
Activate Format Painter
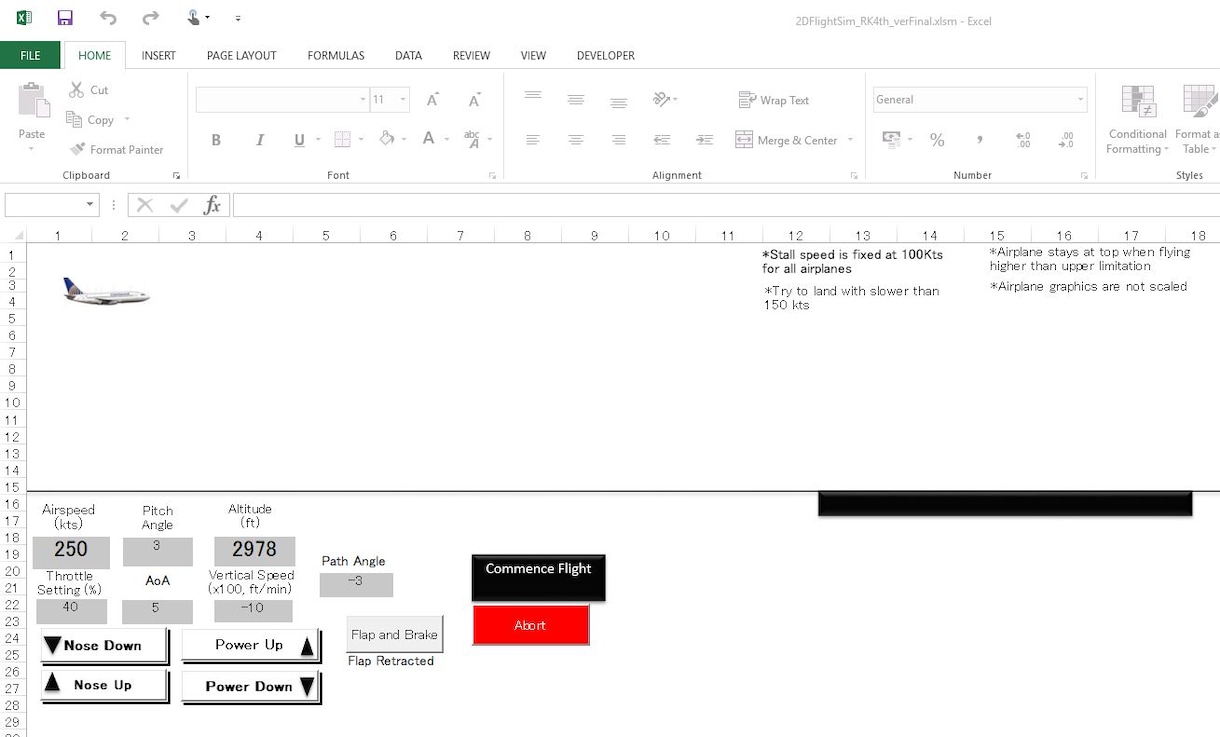click(x=116, y=150)
